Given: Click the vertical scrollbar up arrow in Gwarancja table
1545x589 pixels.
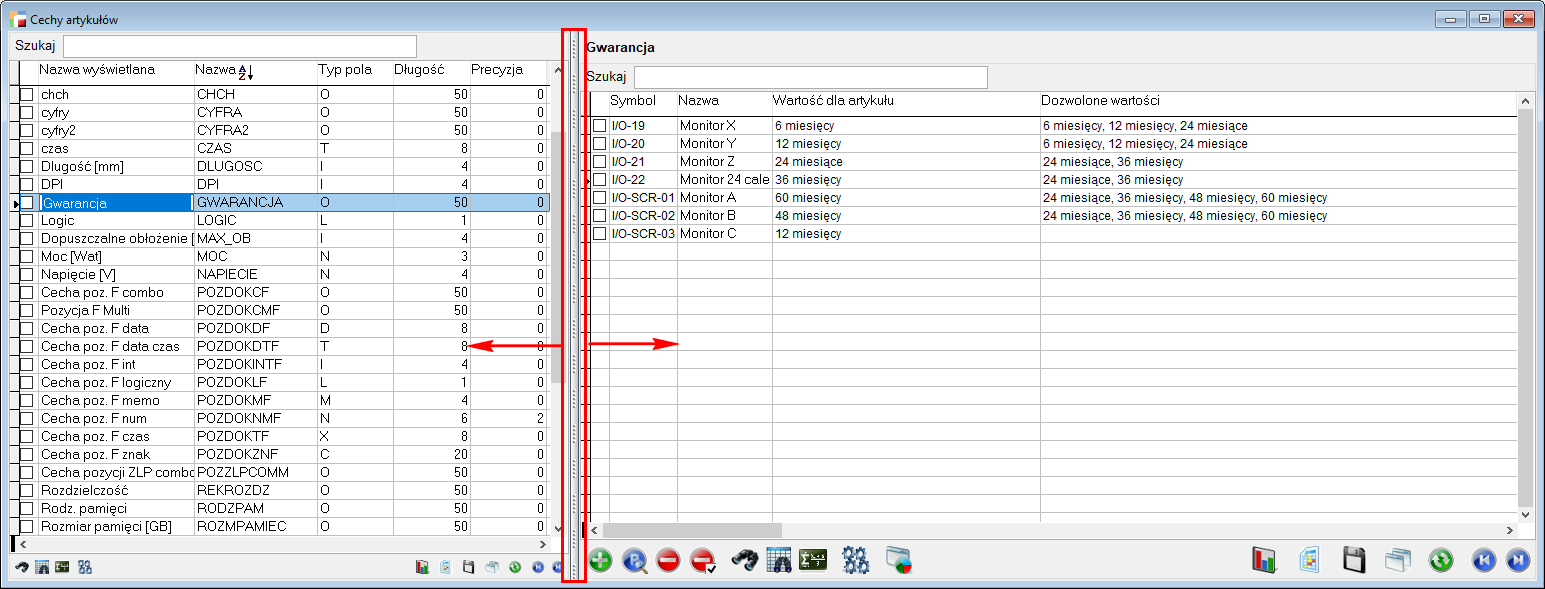Looking at the screenshot, I should (1525, 101).
